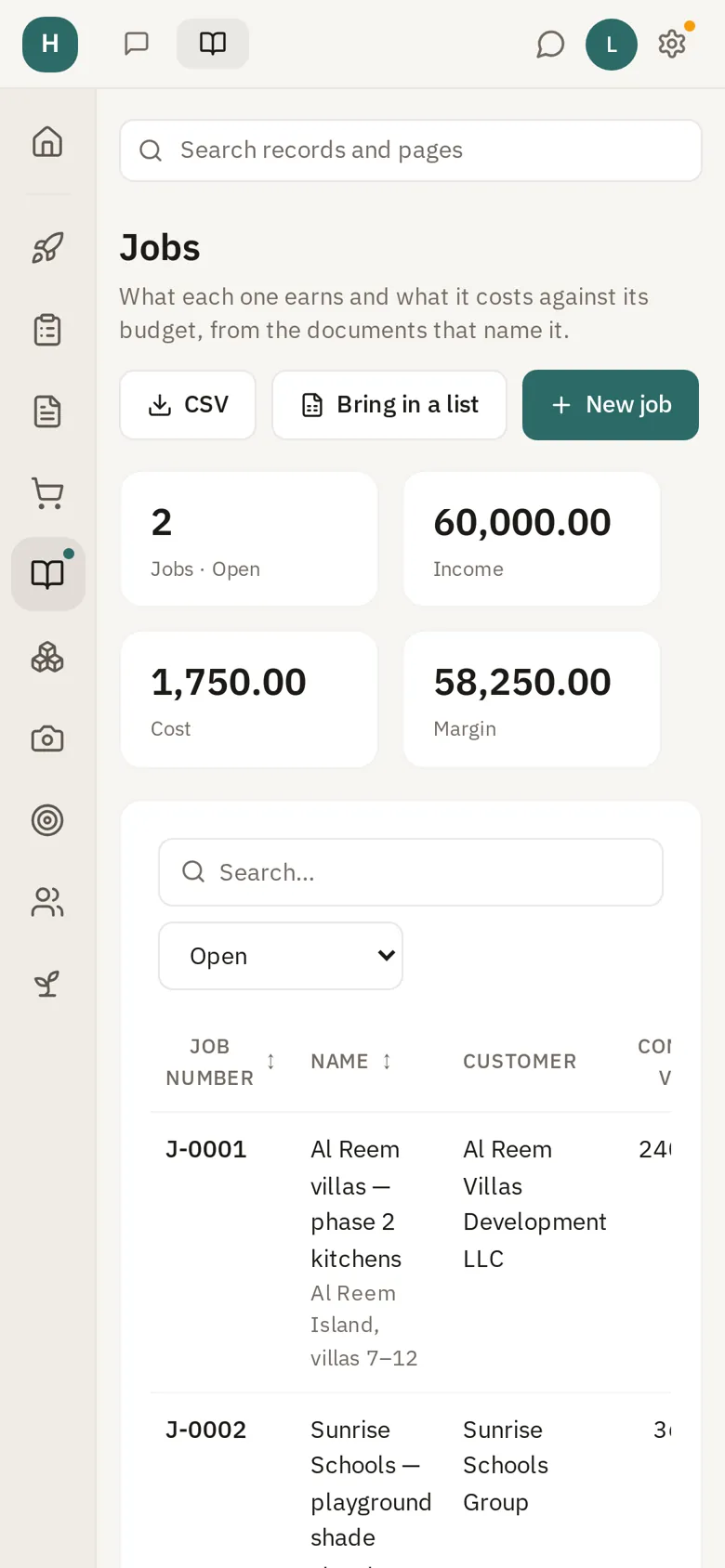The height and width of the screenshot is (1568, 725).
Task: Click the 58,250.00 Margin card
Action: tap(532, 699)
